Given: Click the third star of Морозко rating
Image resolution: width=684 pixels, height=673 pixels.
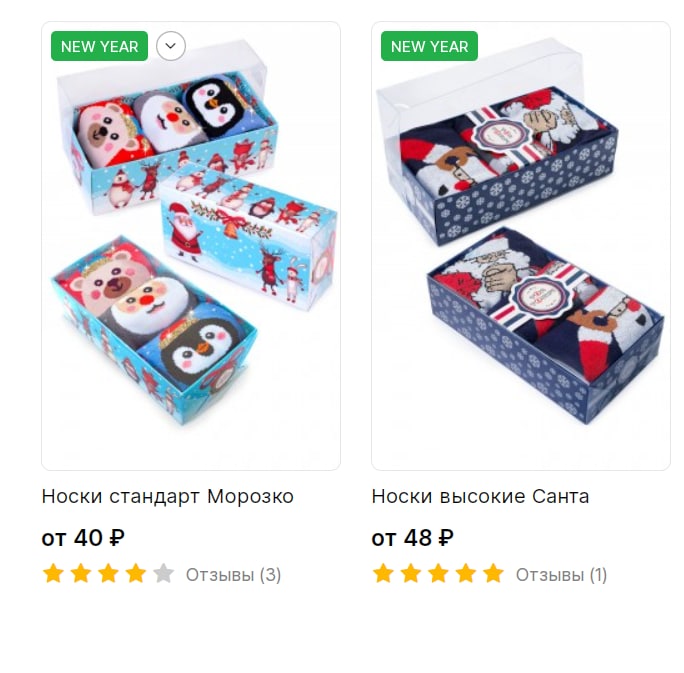Looking at the screenshot, I should coord(108,573).
